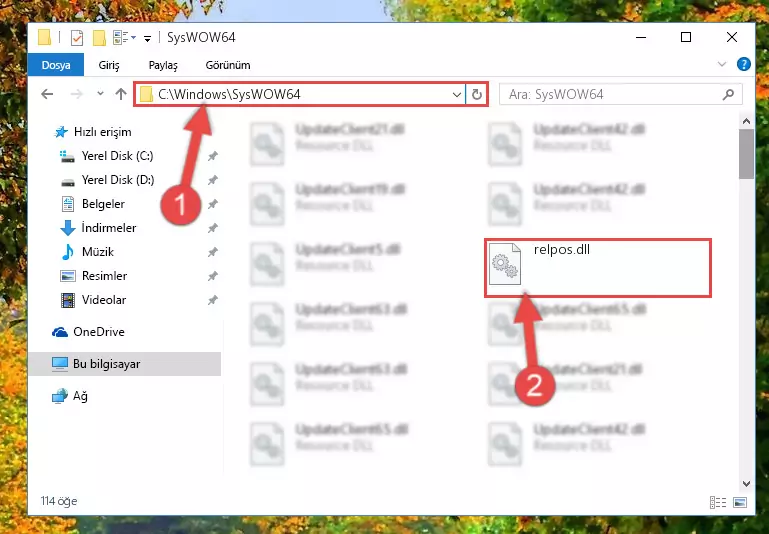
Task: Go forward with the right arrow
Action: [x=77, y=94]
